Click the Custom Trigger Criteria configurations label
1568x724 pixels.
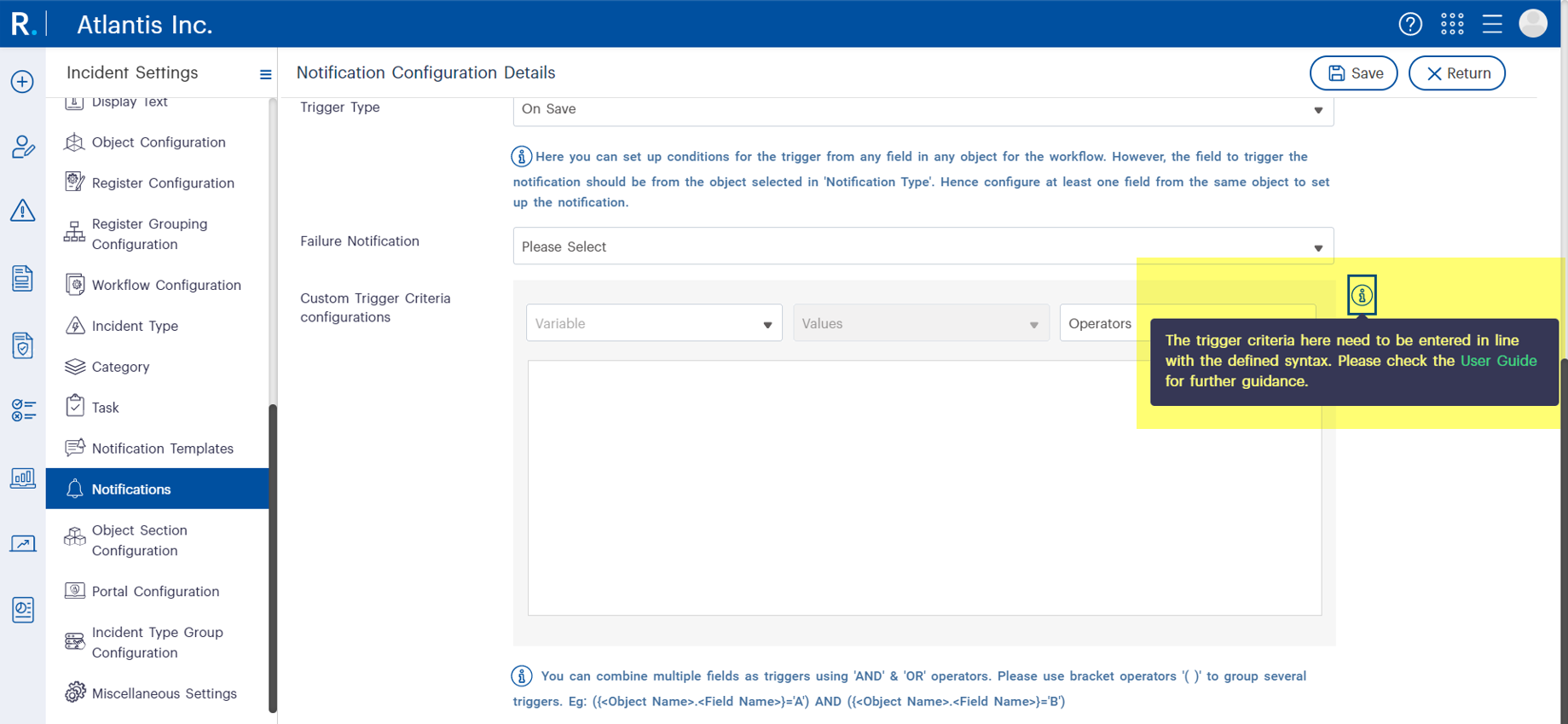click(375, 308)
